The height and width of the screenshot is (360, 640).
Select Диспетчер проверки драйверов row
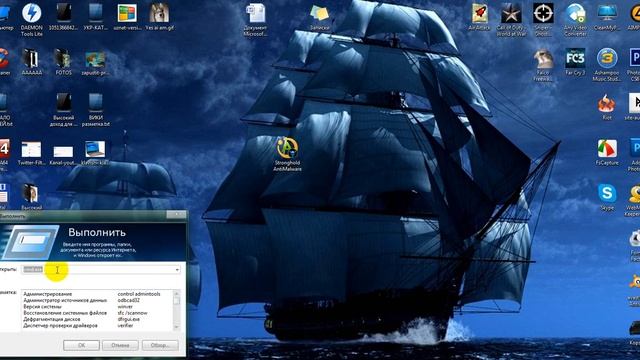point(97,326)
